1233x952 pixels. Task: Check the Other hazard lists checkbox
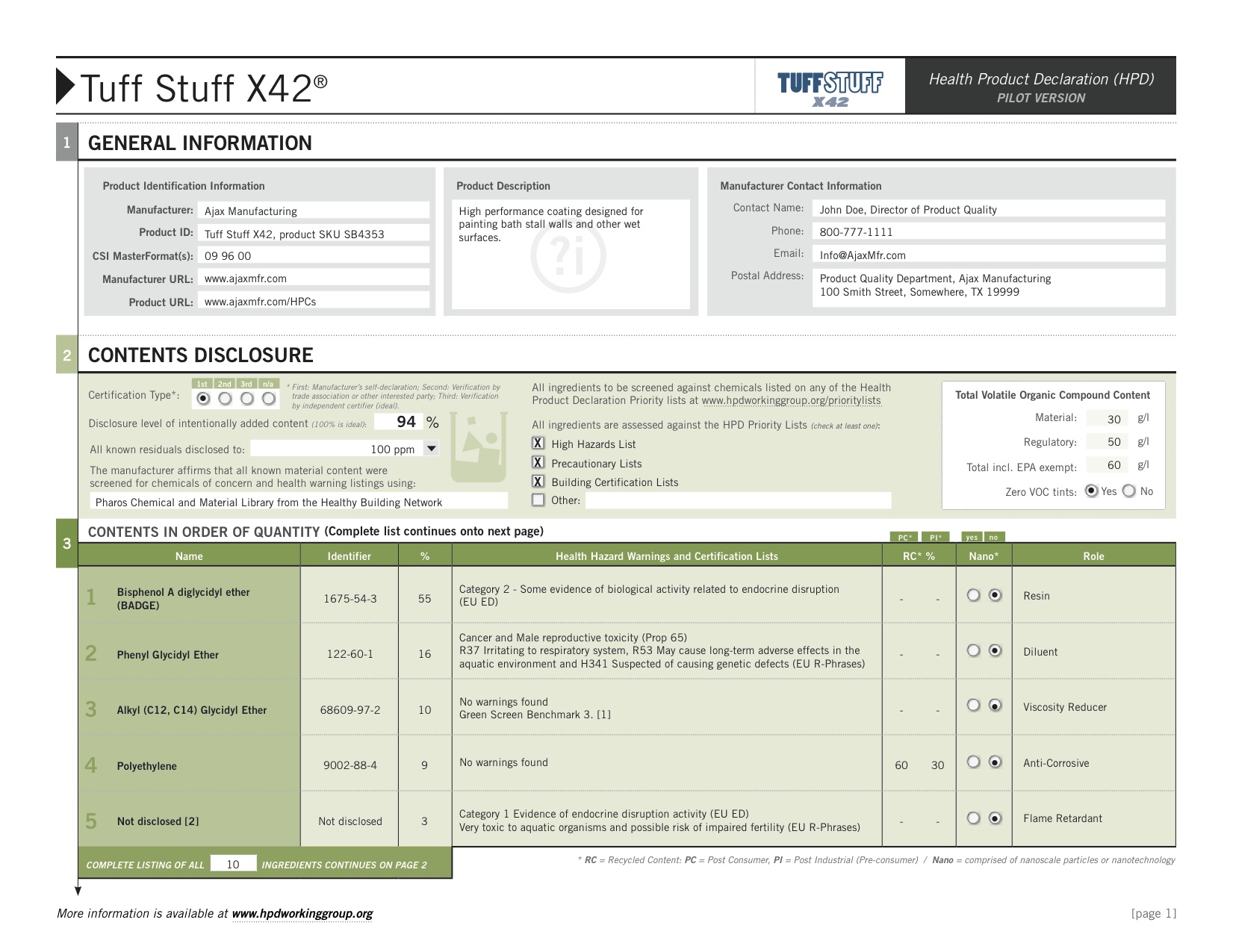(538, 500)
